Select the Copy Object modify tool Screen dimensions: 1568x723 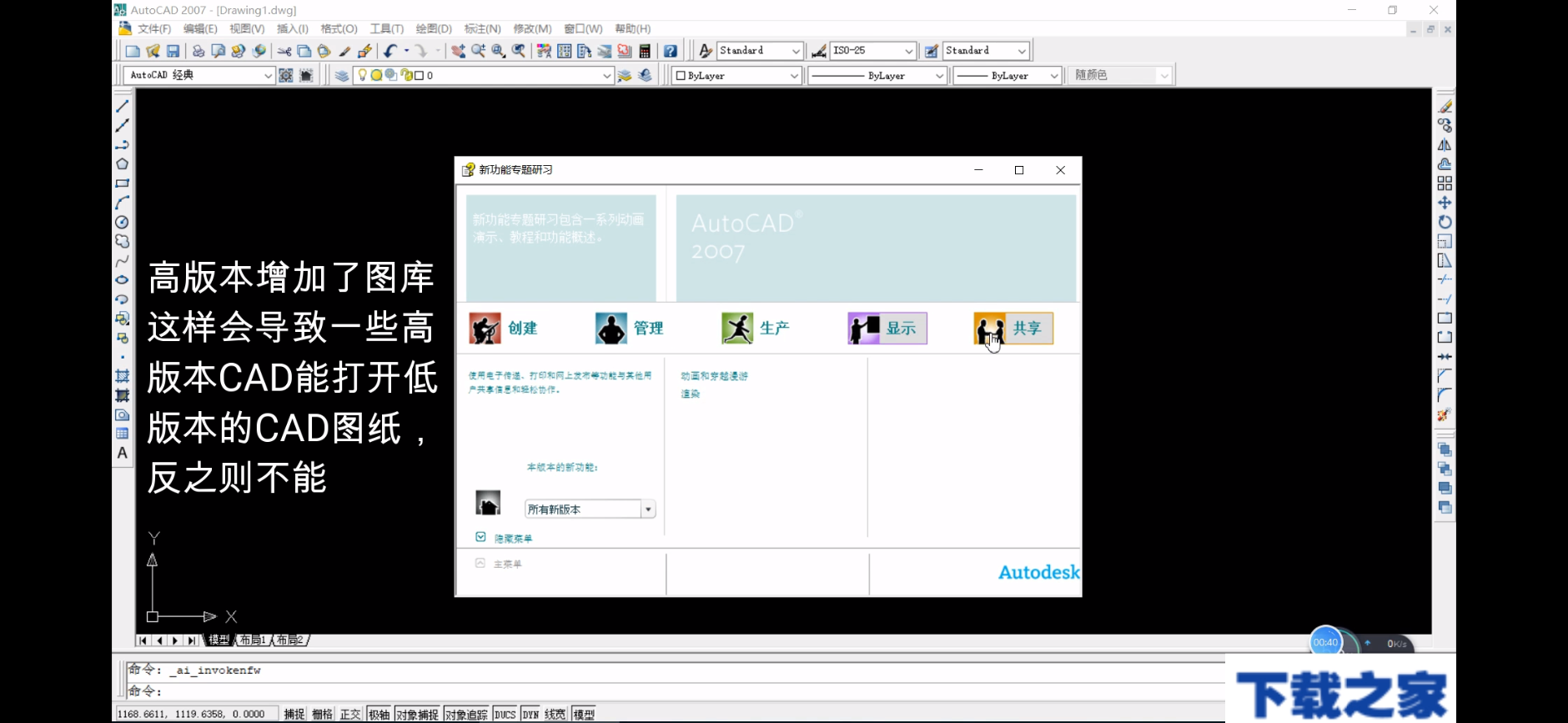(1445, 125)
